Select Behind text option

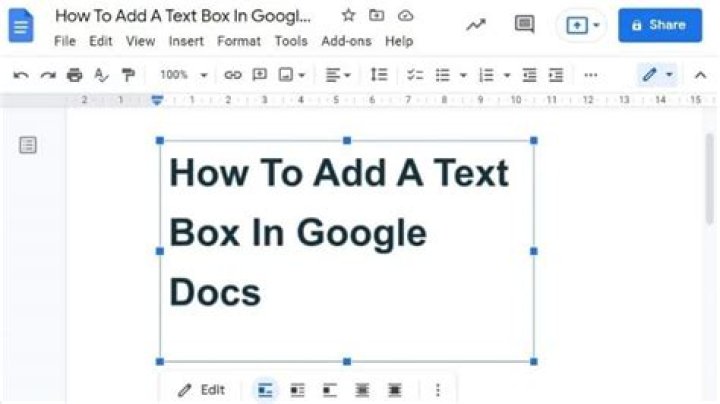(x=362, y=390)
